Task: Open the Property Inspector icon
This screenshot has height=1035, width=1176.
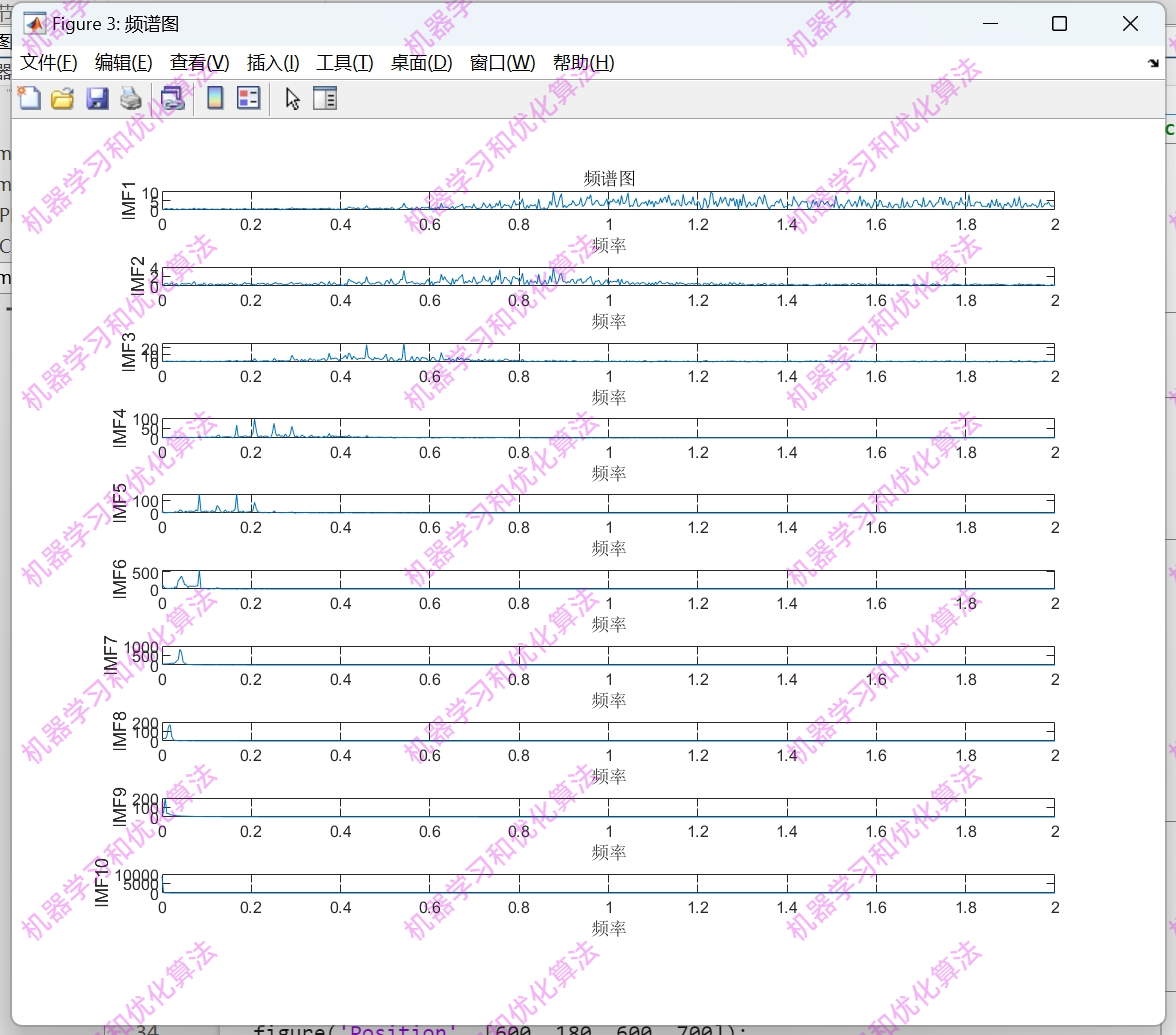Action: pos(325,98)
